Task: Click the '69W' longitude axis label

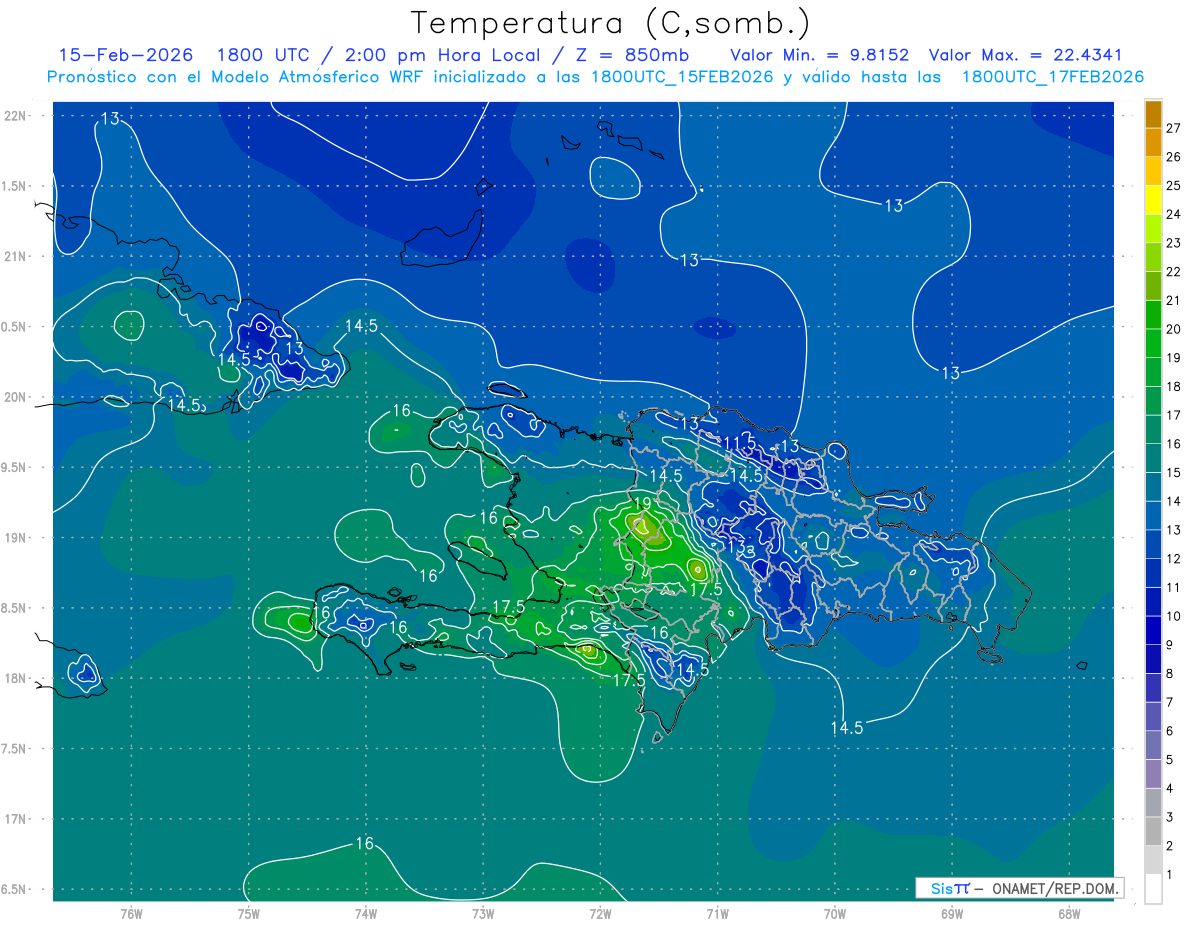Action: pos(952,914)
